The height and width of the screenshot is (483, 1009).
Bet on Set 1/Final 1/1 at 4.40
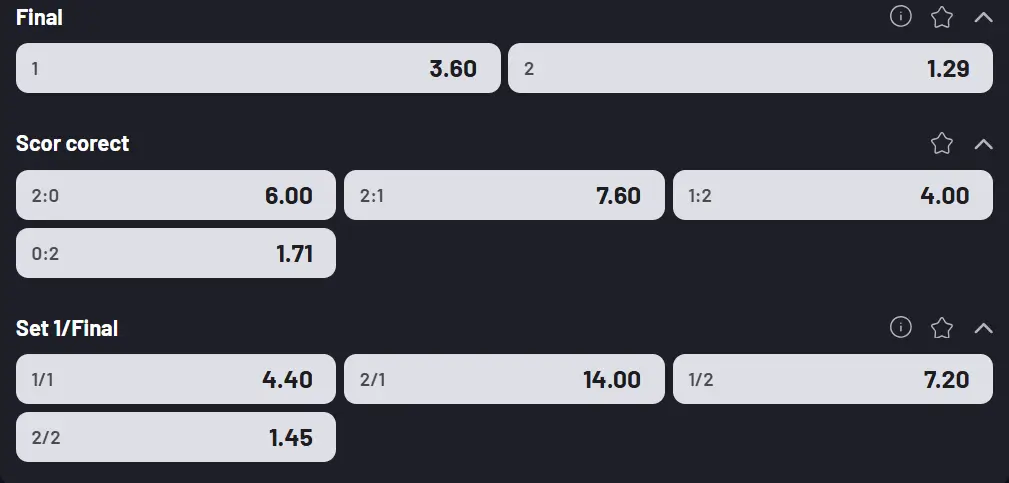(x=176, y=379)
